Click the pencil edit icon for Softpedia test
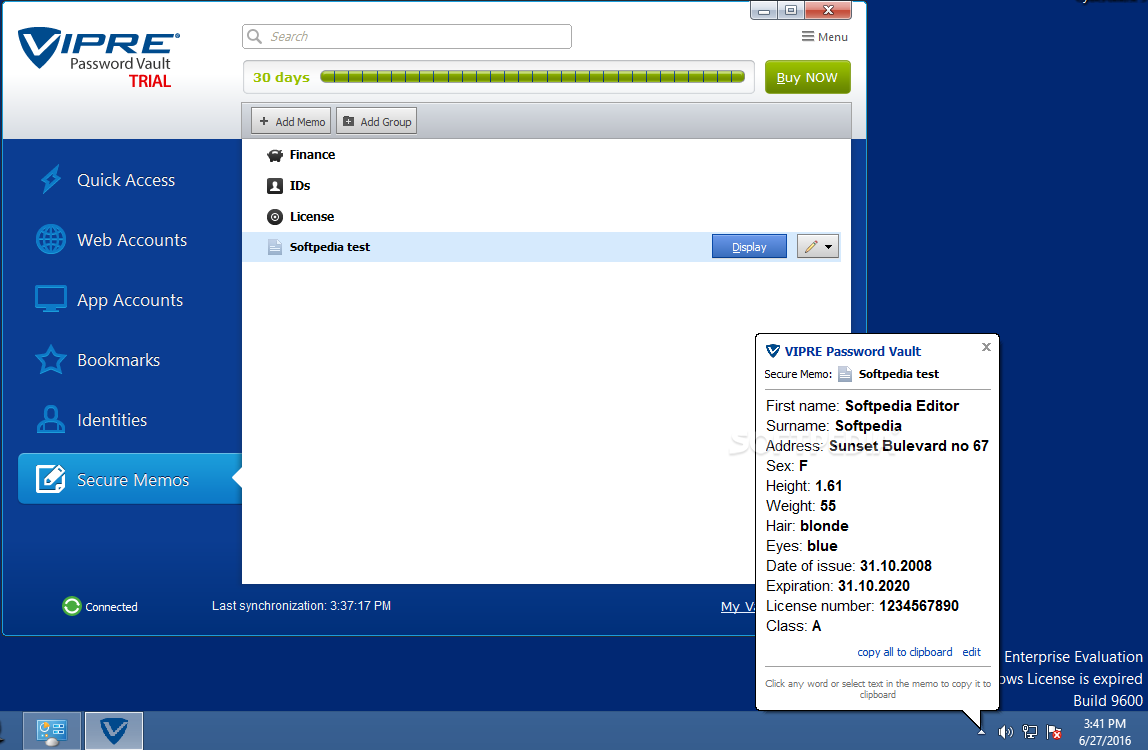This screenshot has width=1148, height=750. [x=810, y=247]
